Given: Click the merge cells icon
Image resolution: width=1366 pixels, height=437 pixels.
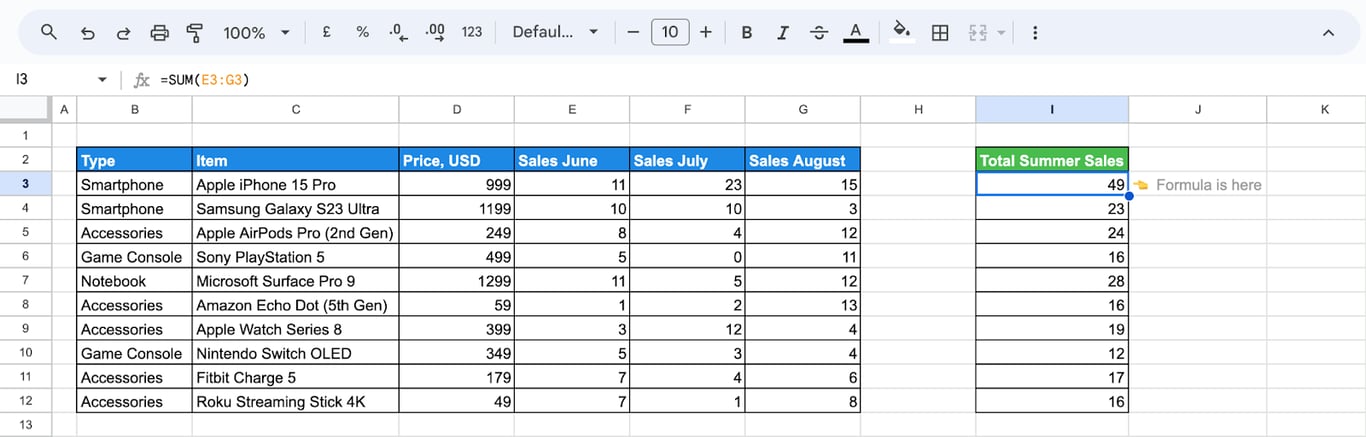Looking at the screenshot, I should [x=978, y=33].
